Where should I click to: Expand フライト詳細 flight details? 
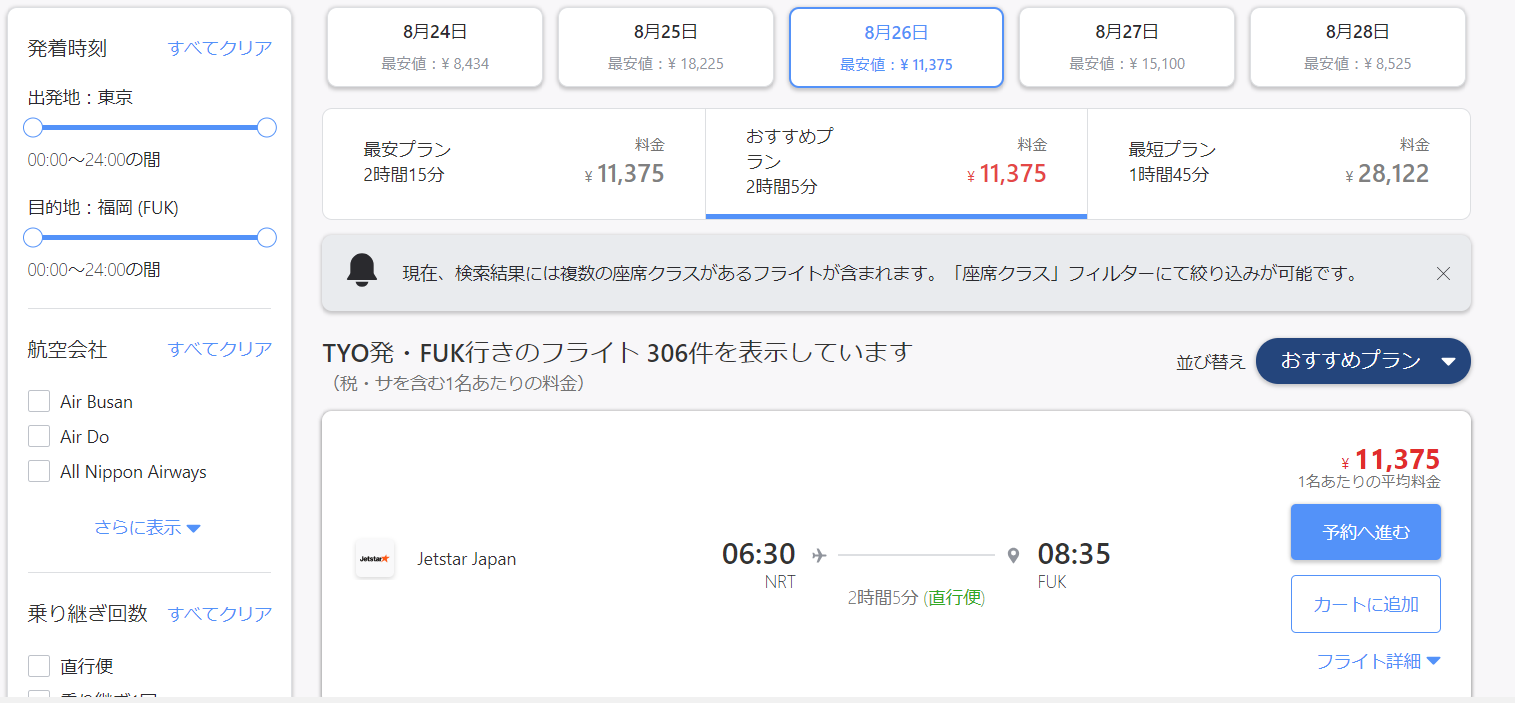pyautogui.click(x=1378, y=661)
